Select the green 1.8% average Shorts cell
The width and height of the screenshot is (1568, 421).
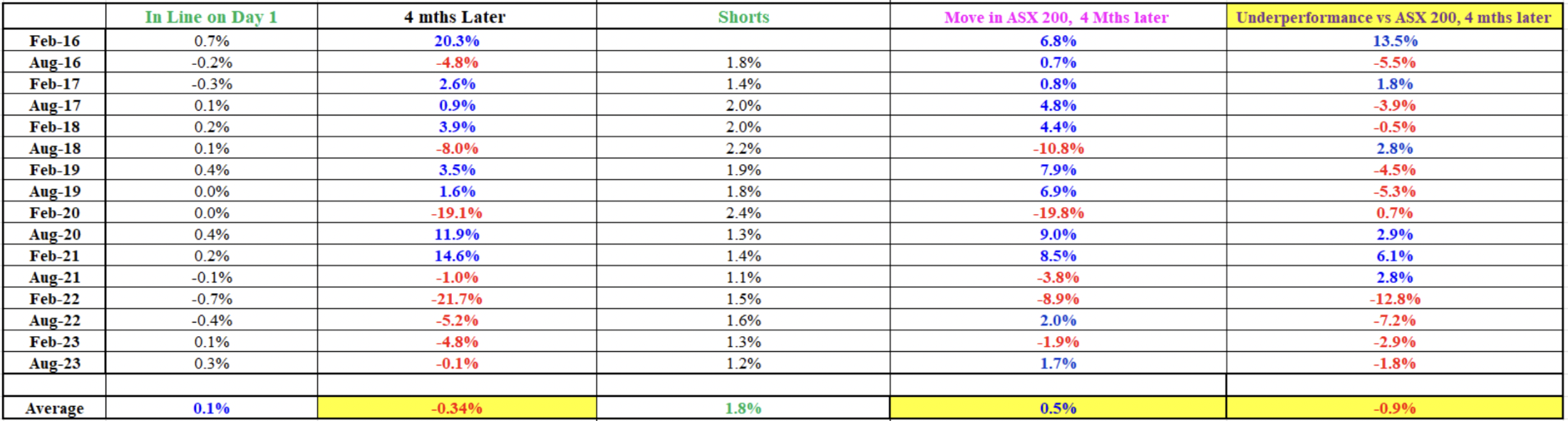click(743, 408)
